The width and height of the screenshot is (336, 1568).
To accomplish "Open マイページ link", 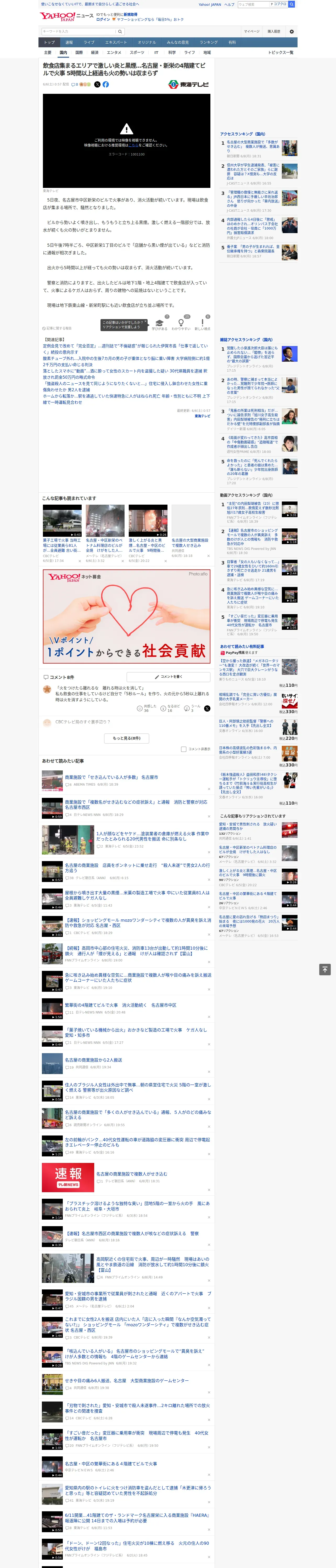I will [x=251, y=31].
